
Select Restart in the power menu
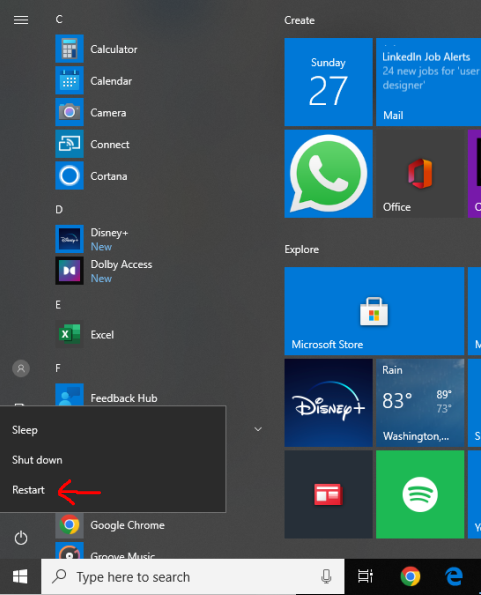[x=113, y=490]
